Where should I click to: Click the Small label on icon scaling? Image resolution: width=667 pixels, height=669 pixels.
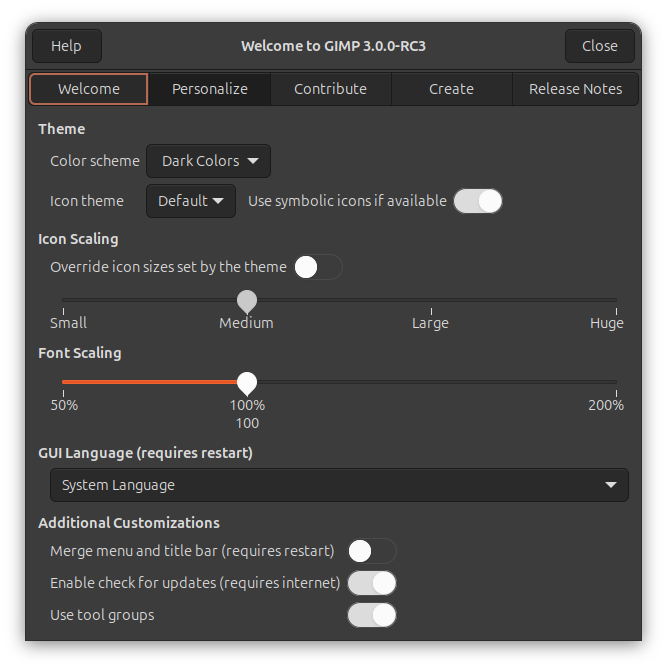click(68, 323)
